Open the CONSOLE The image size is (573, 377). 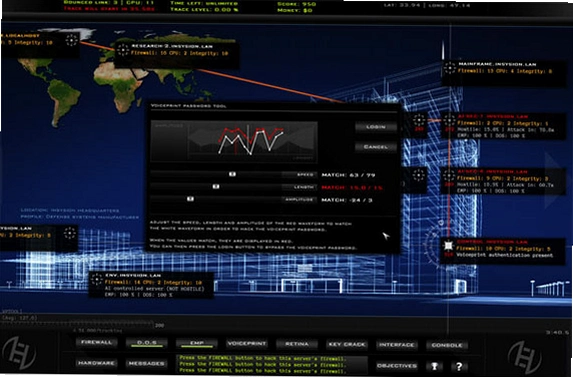(447, 345)
